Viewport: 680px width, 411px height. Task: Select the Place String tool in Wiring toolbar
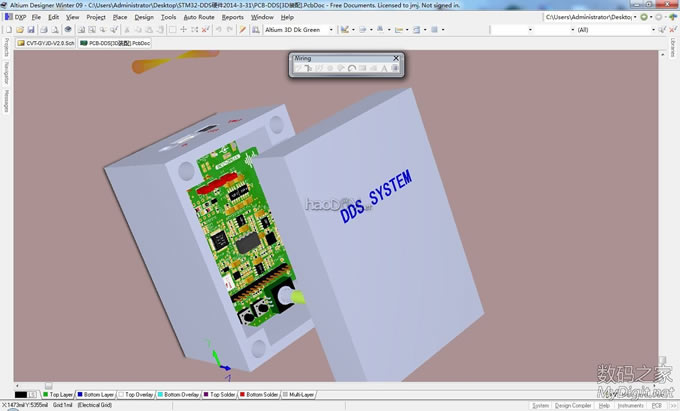click(x=385, y=69)
